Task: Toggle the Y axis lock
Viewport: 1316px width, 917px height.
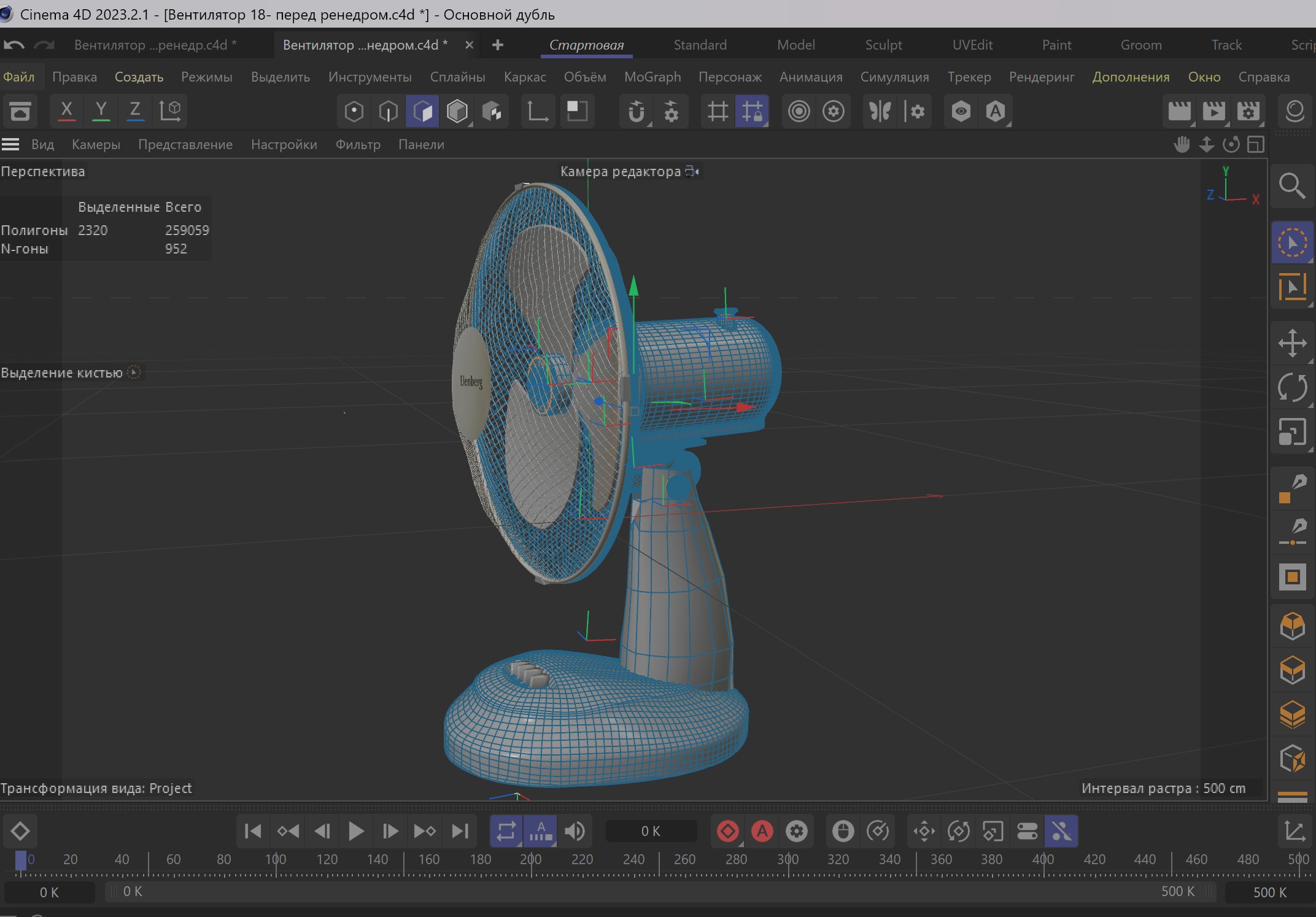Action: point(101,111)
